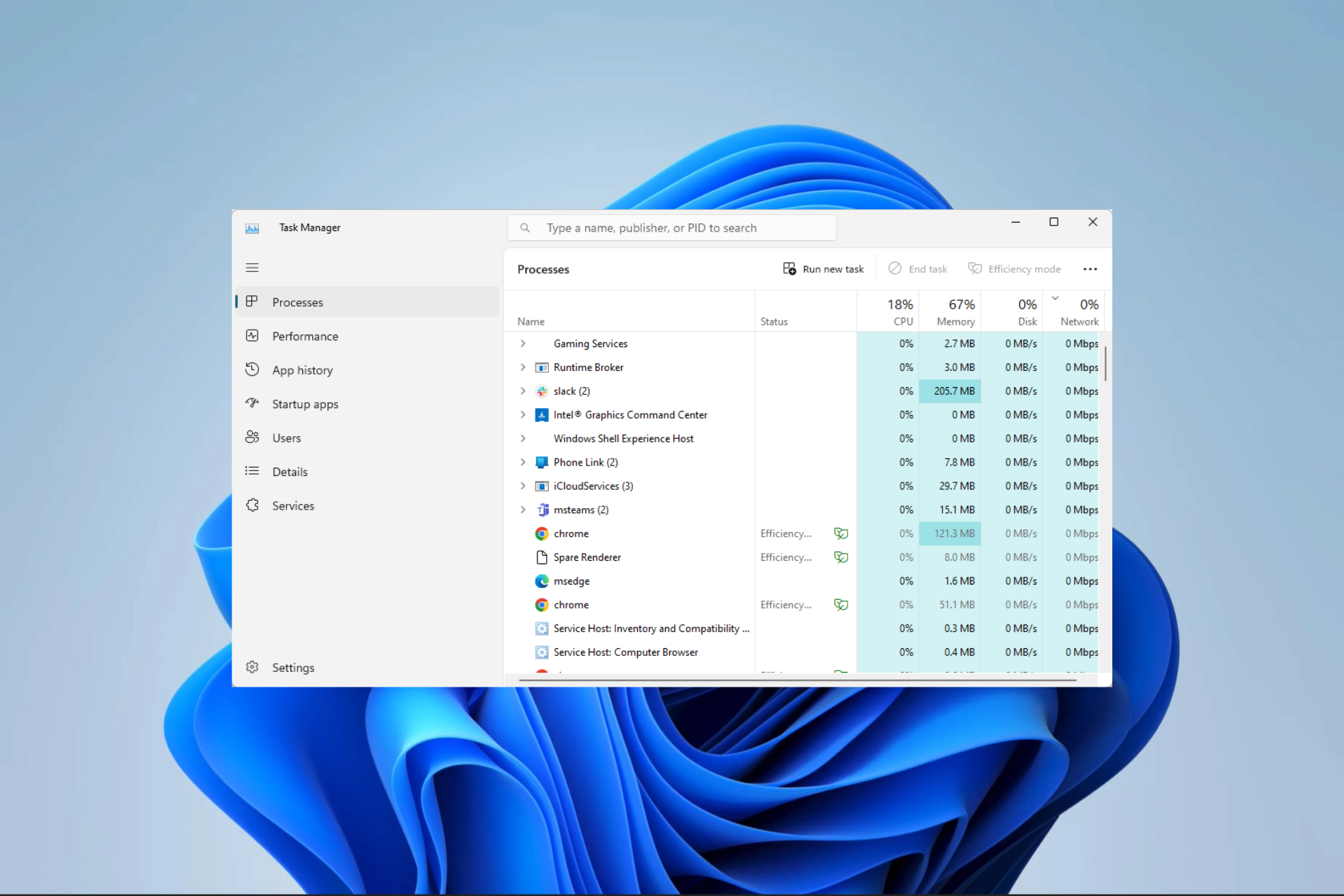
Task: Expand the Gaming Services process group
Action: (x=523, y=344)
